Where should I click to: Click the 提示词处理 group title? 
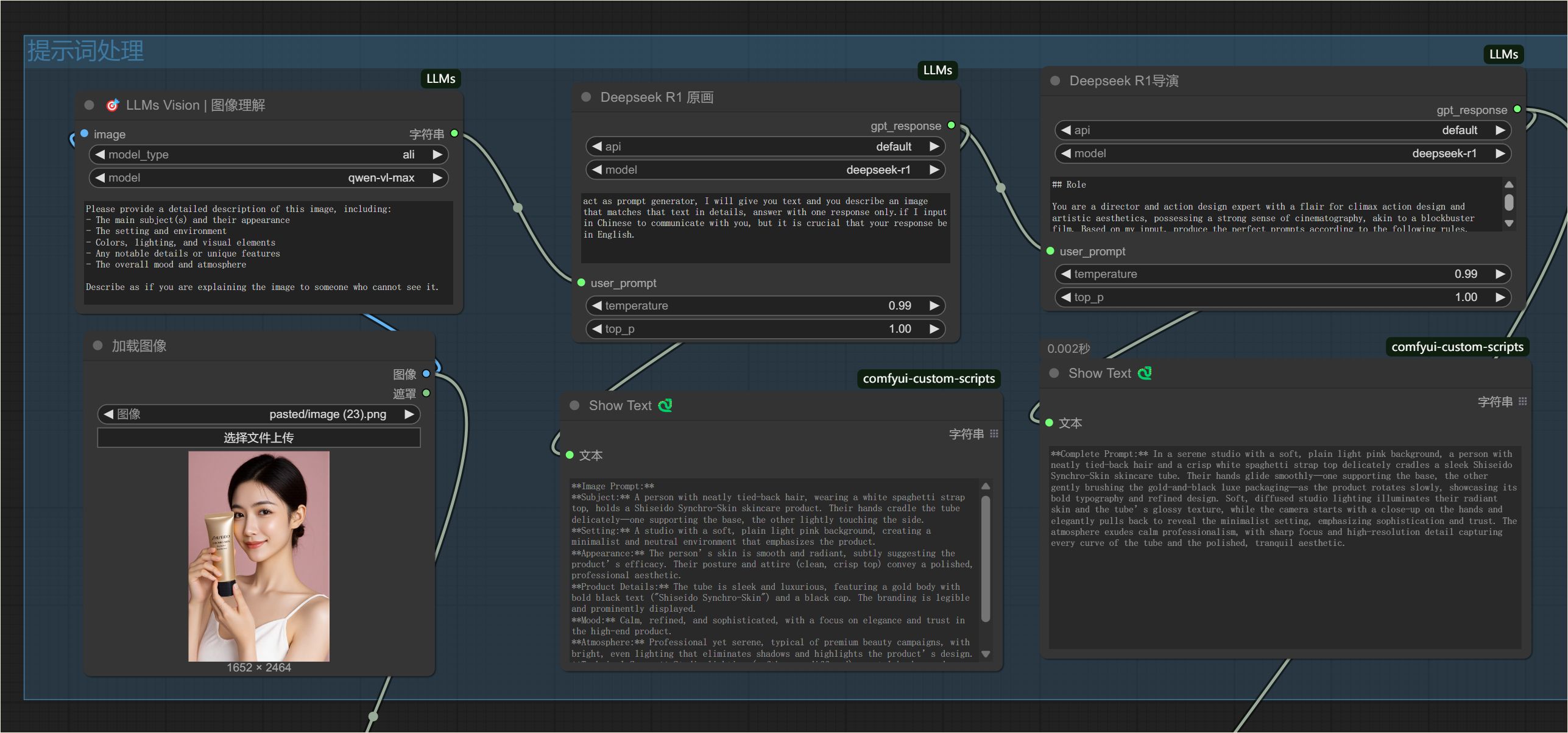(86, 51)
